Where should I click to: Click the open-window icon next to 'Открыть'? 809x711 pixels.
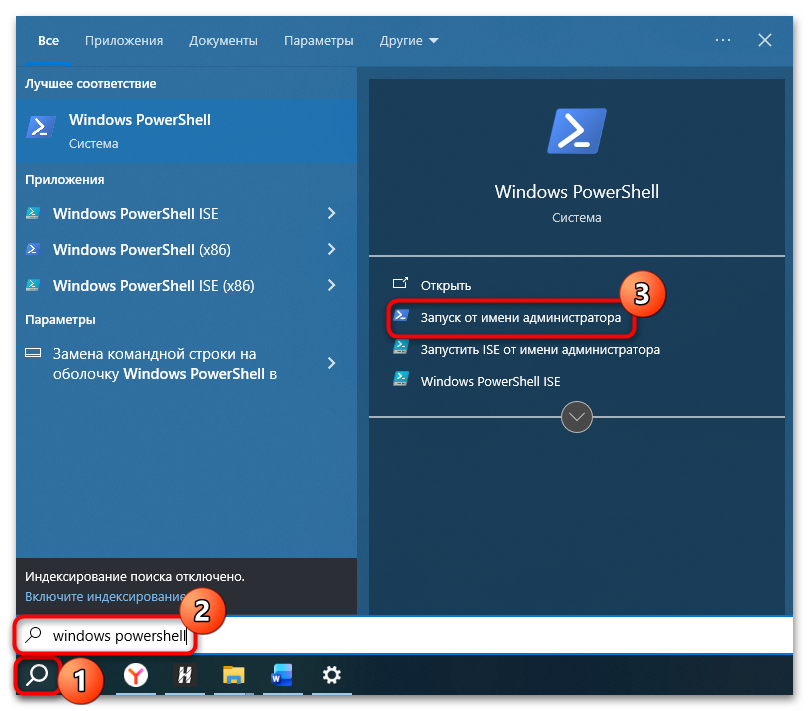(x=400, y=283)
